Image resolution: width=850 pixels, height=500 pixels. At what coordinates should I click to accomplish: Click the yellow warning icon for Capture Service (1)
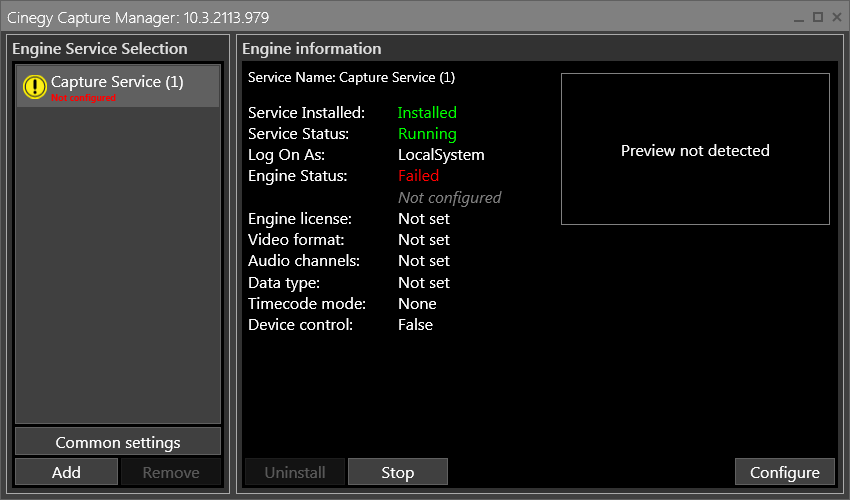[35, 87]
